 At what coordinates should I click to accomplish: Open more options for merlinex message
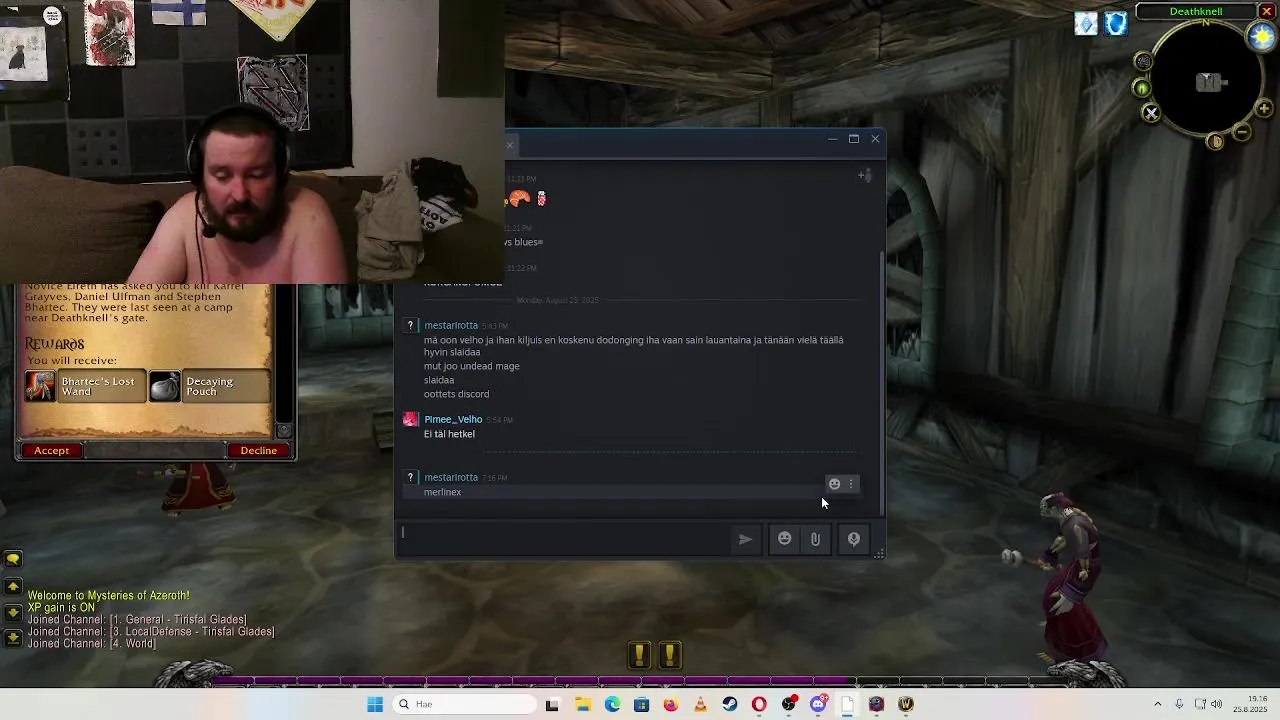(x=851, y=484)
